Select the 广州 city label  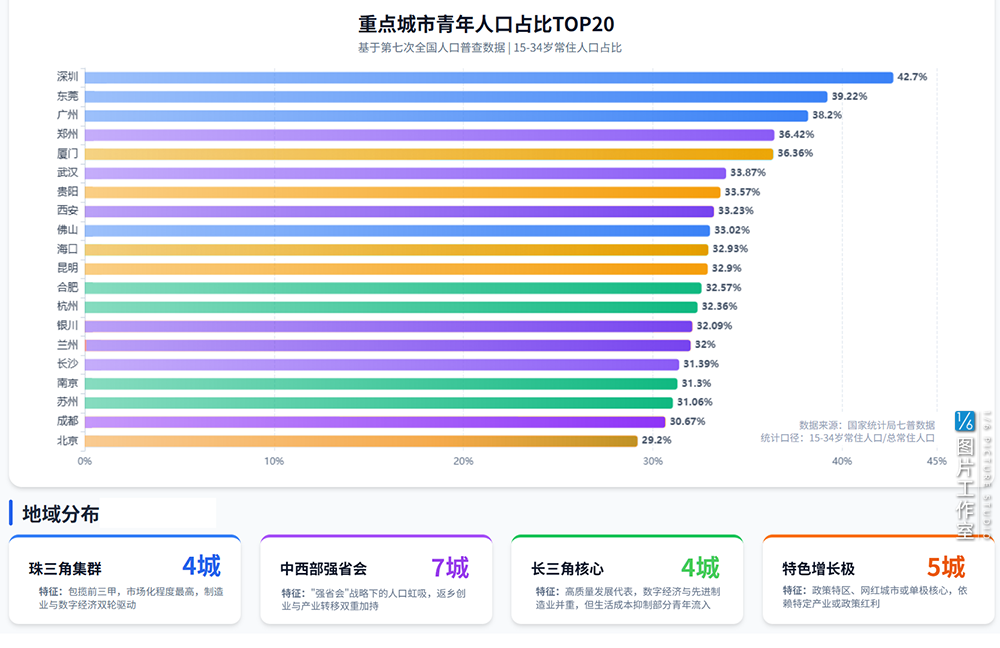pos(68,115)
